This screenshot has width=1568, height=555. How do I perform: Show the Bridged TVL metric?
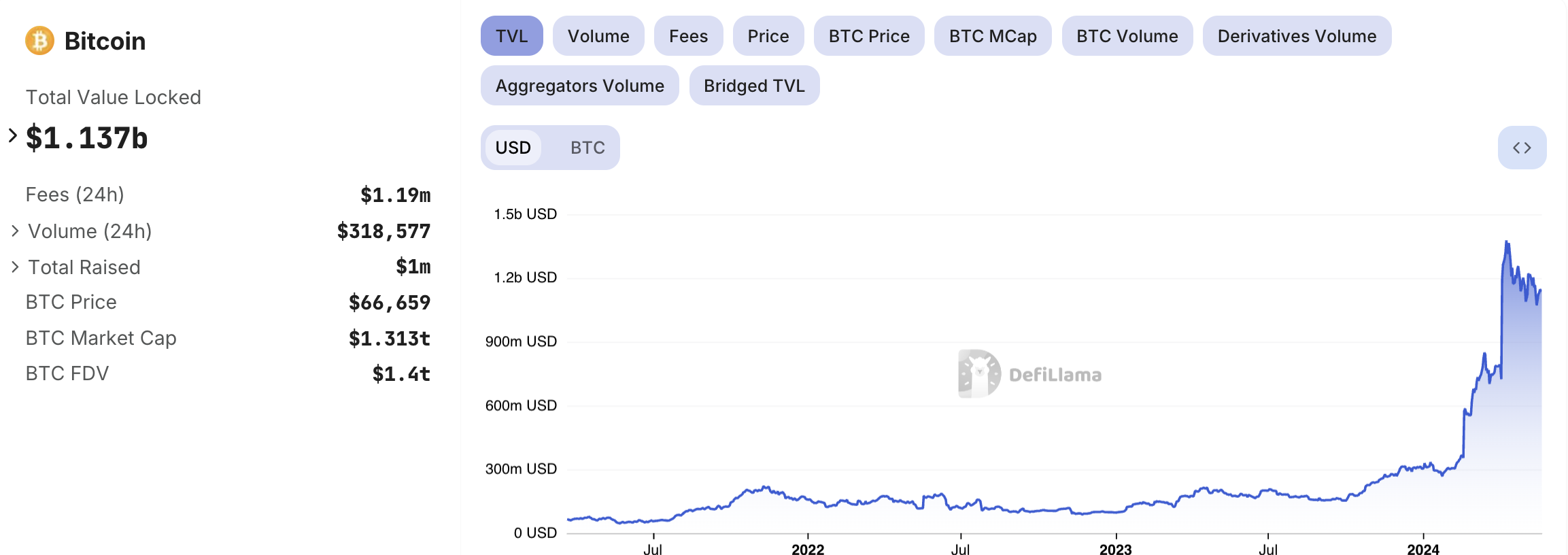[754, 86]
